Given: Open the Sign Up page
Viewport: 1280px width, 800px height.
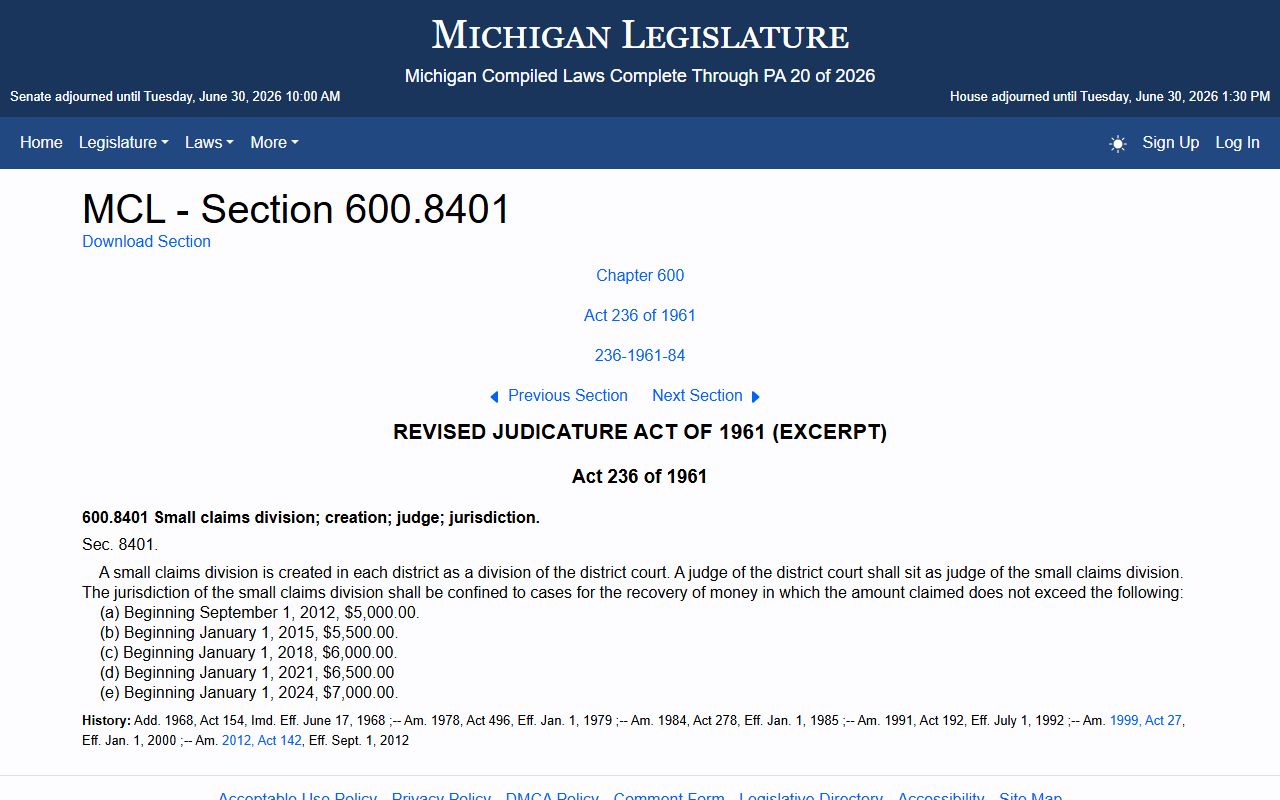Looking at the screenshot, I should [1171, 143].
